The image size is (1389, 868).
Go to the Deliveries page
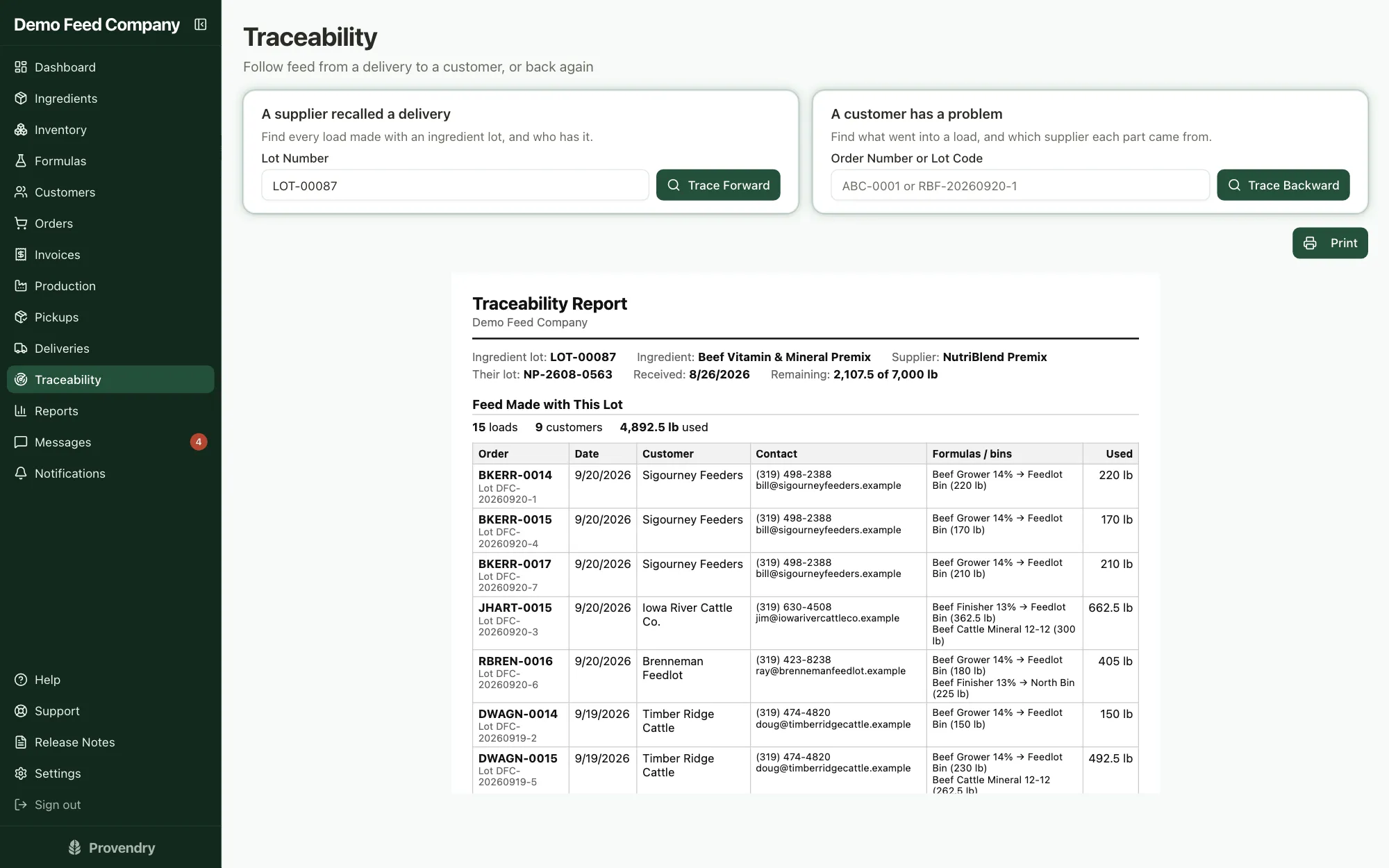coord(110,349)
